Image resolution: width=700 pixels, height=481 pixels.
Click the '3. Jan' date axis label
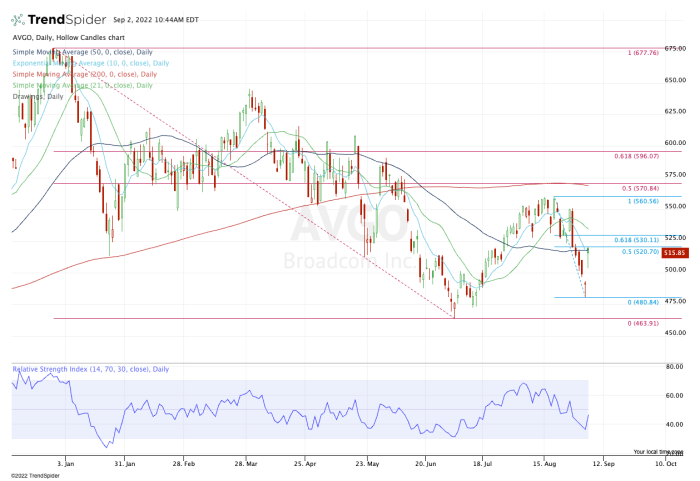click(x=66, y=464)
